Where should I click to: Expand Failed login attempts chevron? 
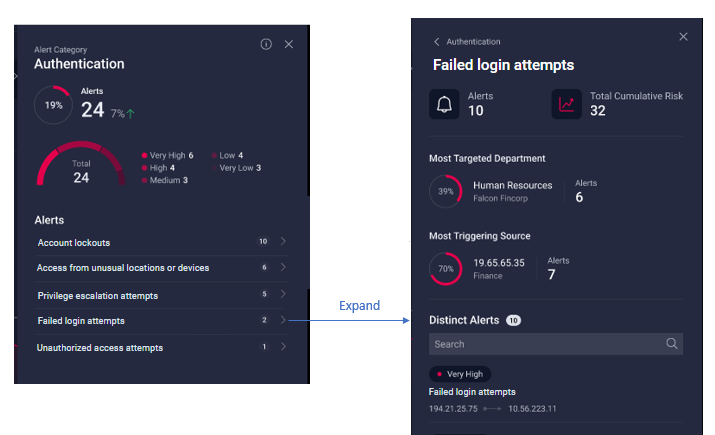(284, 321)
